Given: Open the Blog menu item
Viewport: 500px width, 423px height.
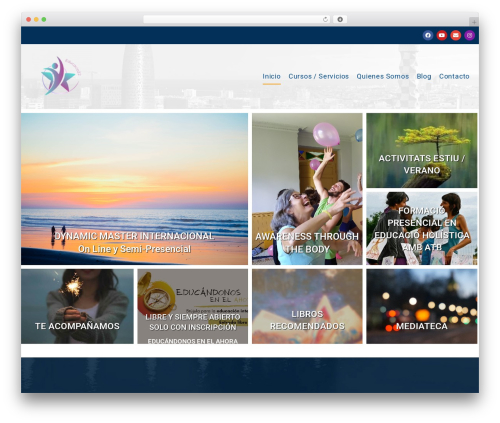Looking at the screenshot, I should click(424, 76).
